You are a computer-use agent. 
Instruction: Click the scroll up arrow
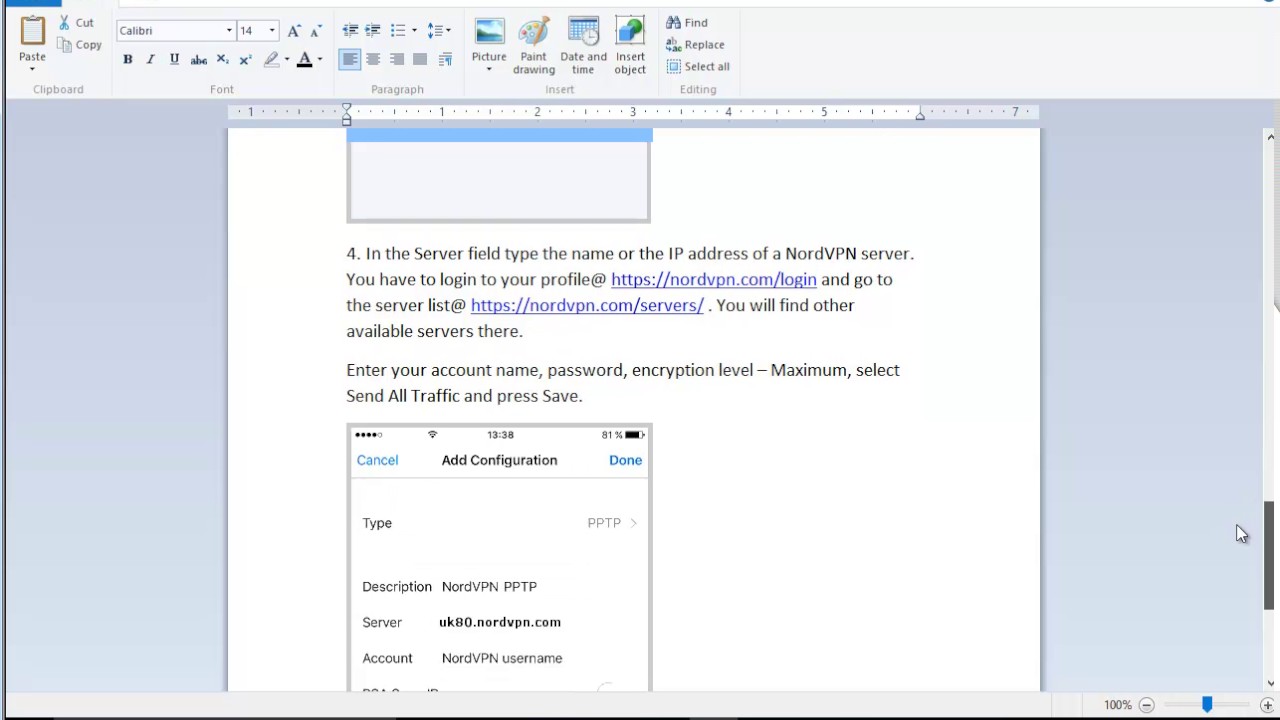(x=1270, y=137)
